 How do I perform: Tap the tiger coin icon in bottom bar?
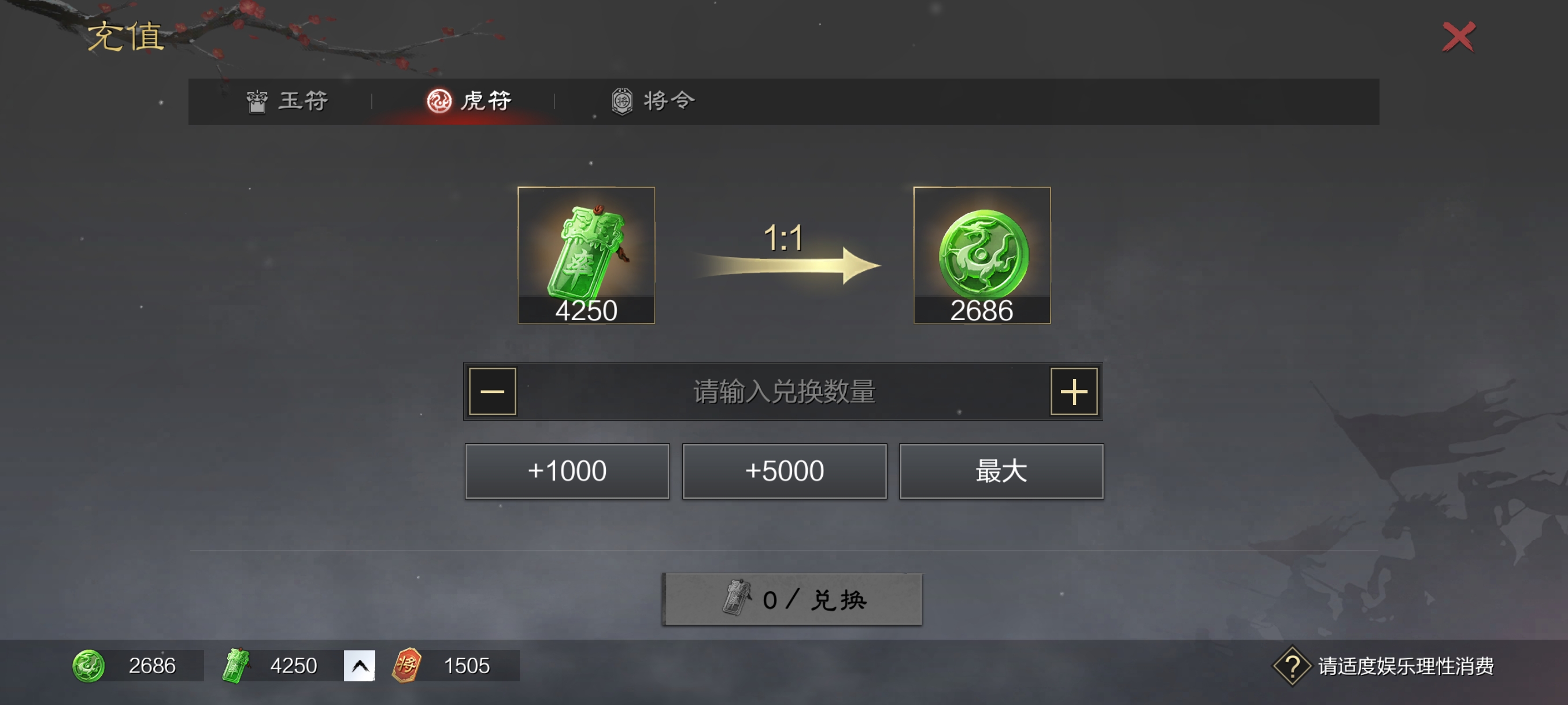88,666
